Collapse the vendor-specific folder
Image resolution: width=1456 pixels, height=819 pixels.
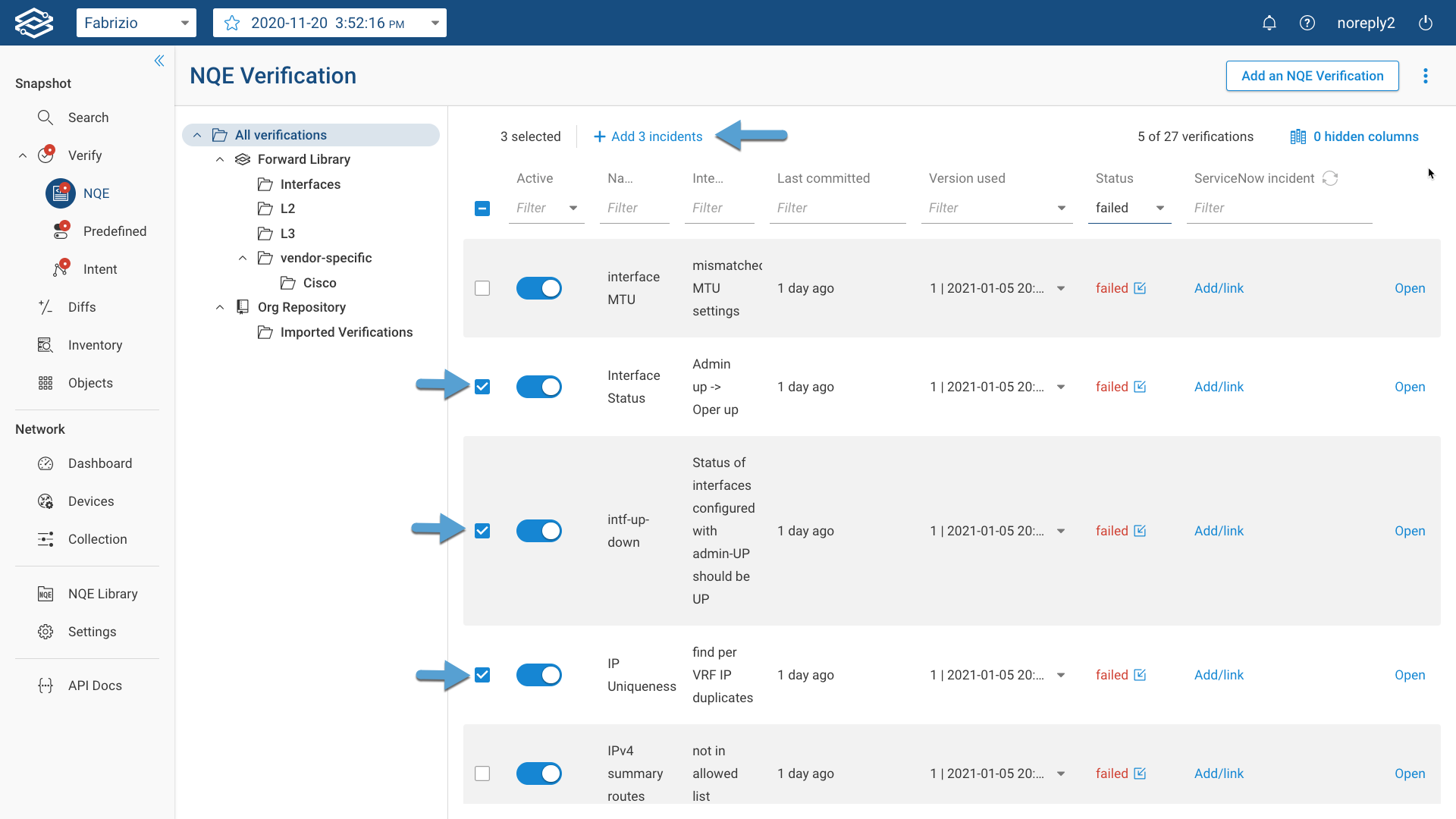pos(243,258)
